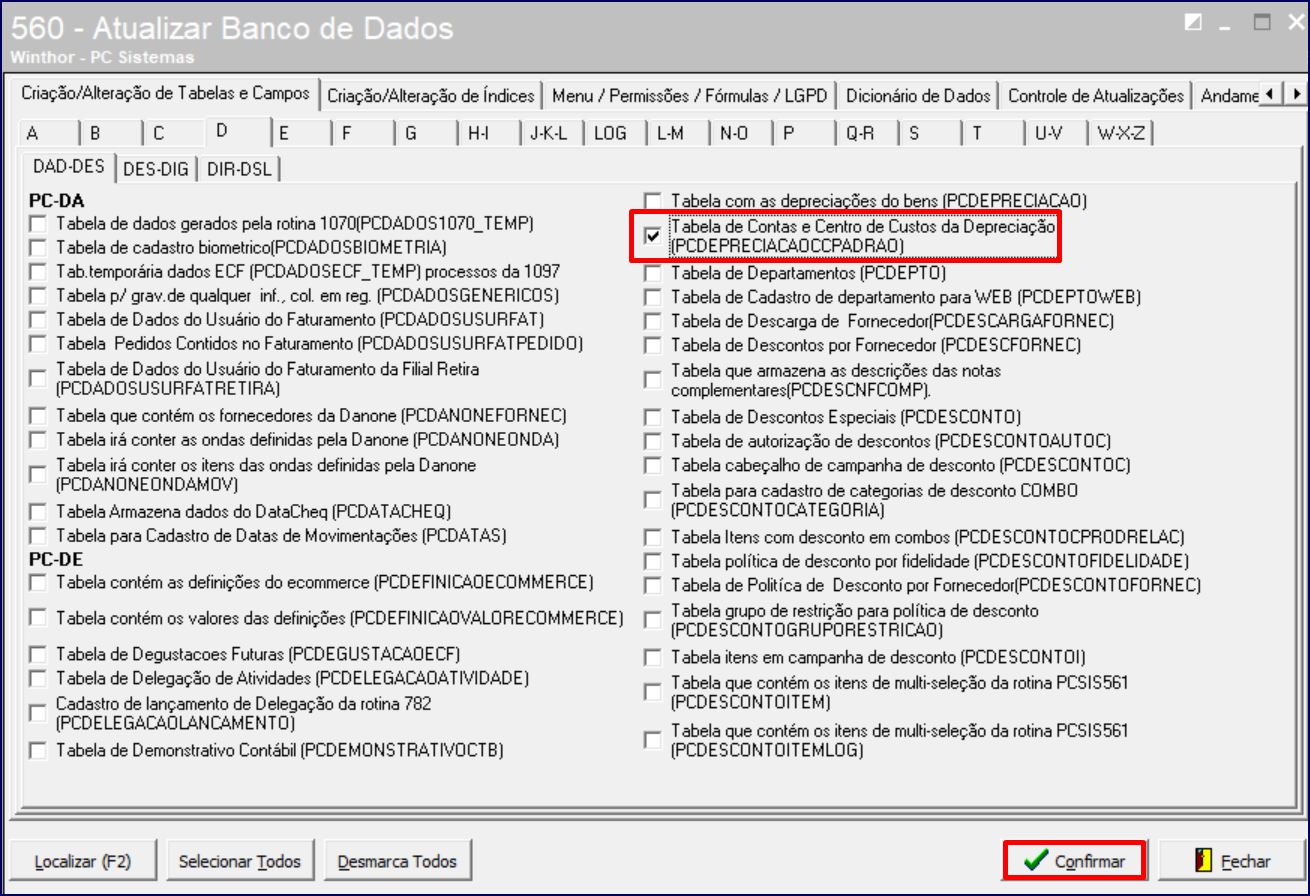Check PCDEPTOWEB table checkbox
Screen dimensions: 1310x896
(652, 297)
